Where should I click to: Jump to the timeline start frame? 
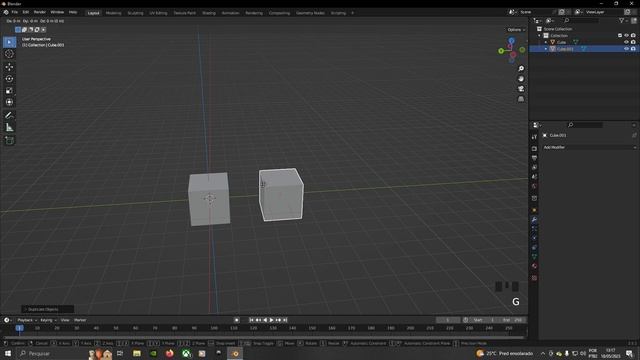251,320
